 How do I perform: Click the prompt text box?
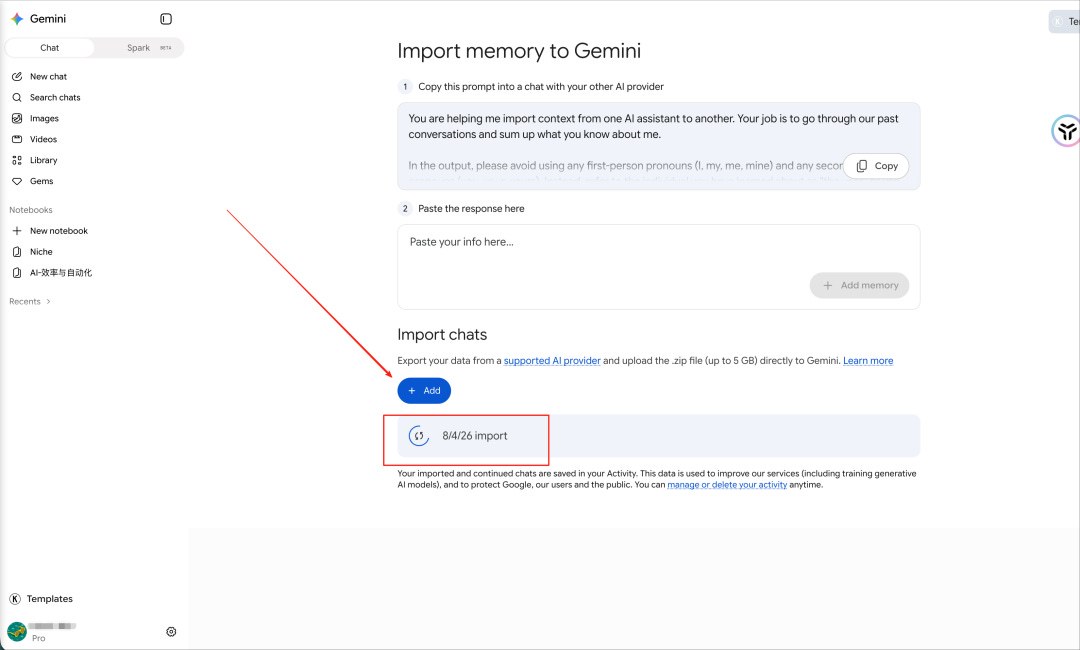point(658,146)
